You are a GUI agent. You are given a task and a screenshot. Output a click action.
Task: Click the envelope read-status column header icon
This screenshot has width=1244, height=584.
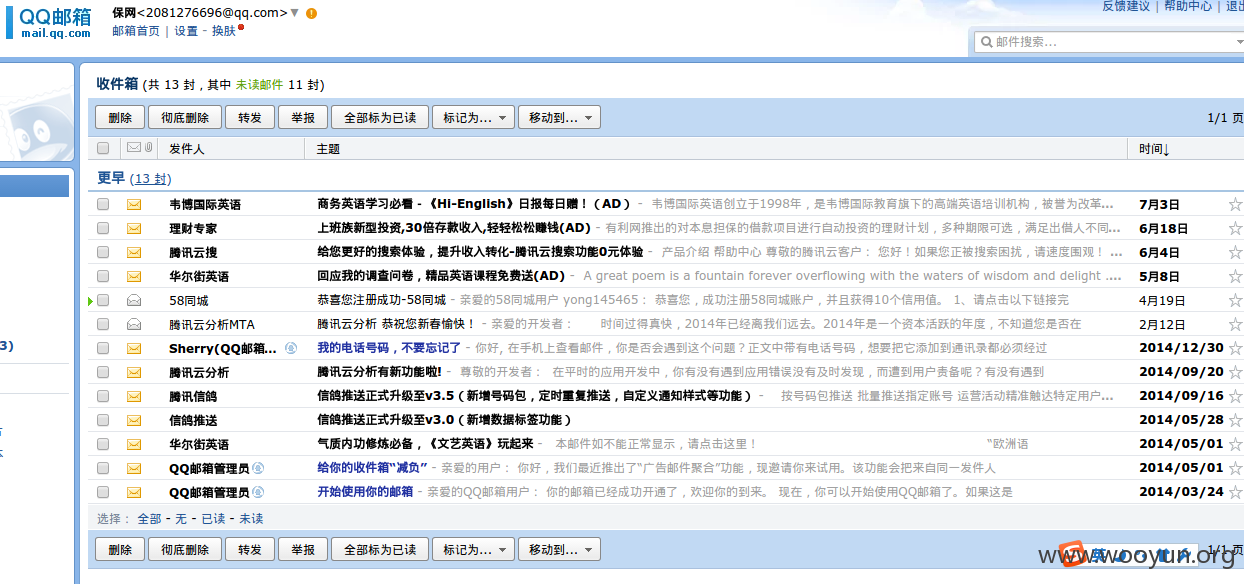[x=134, y=148]
